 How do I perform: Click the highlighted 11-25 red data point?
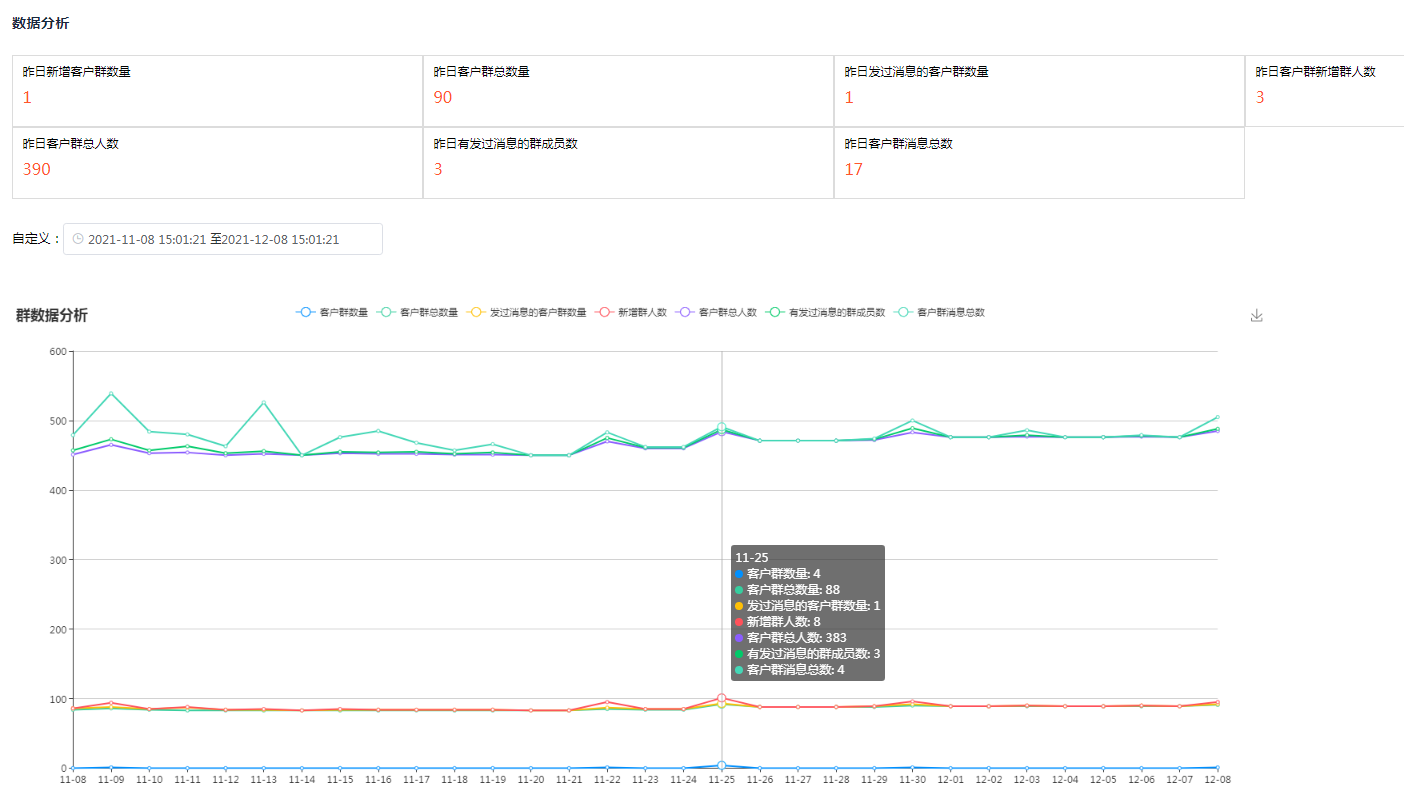(721, 698)
